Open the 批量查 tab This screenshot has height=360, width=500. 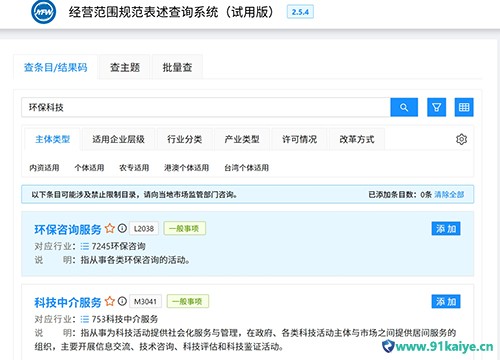(x=177, y=67)
